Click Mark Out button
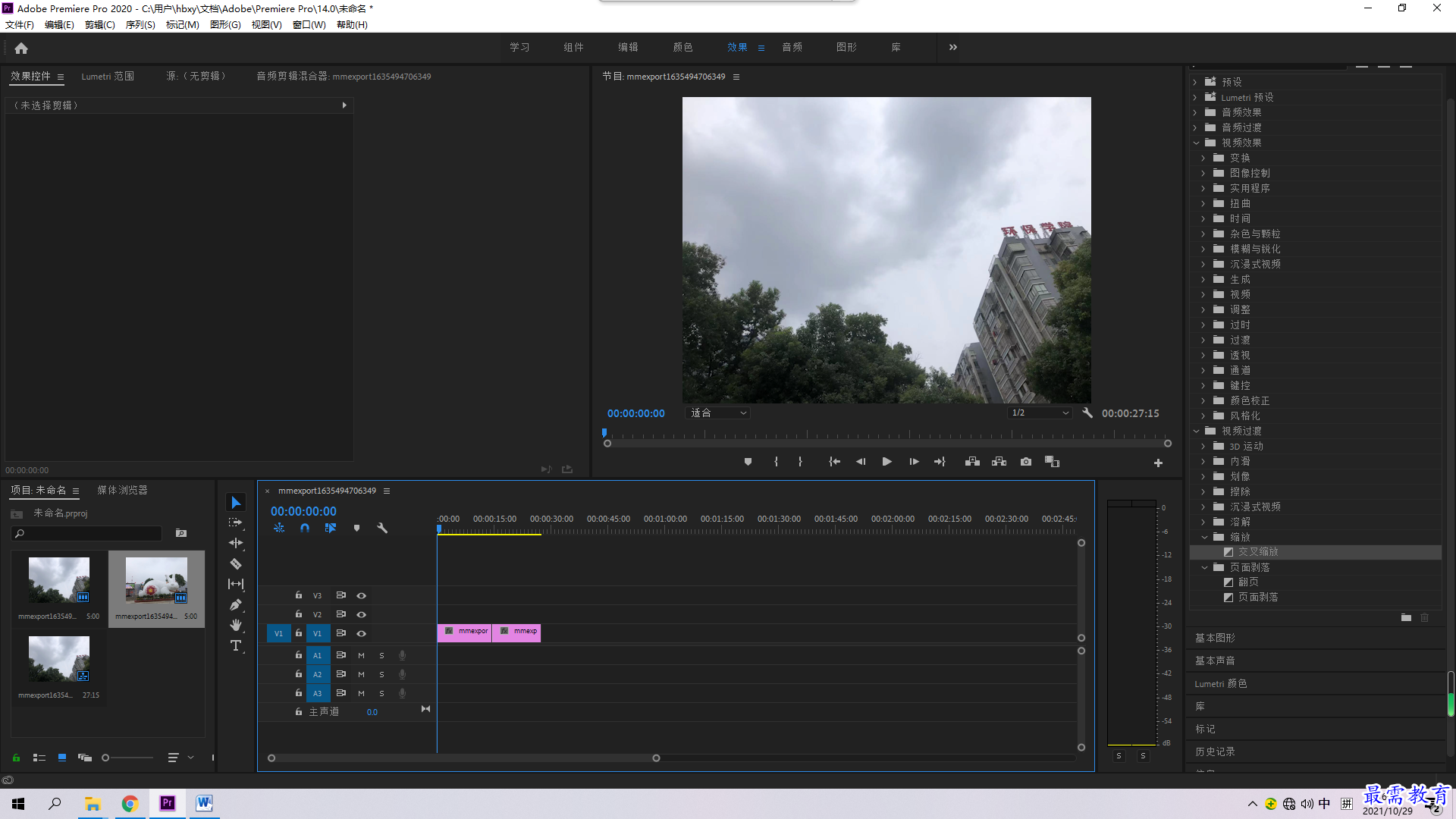Viewport: 1456px width, 819px height. click(x=800, y=462)
